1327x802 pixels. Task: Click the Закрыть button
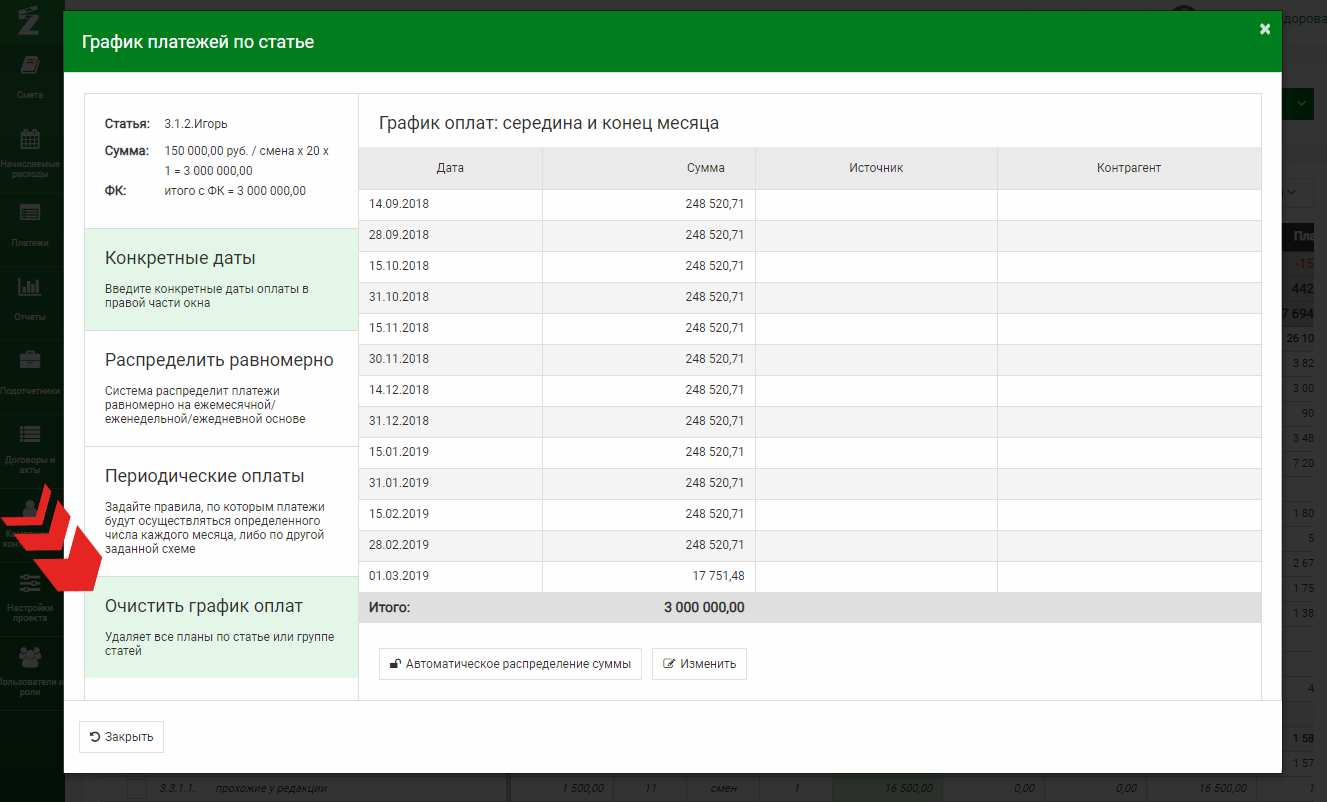(x=121, y=737)
